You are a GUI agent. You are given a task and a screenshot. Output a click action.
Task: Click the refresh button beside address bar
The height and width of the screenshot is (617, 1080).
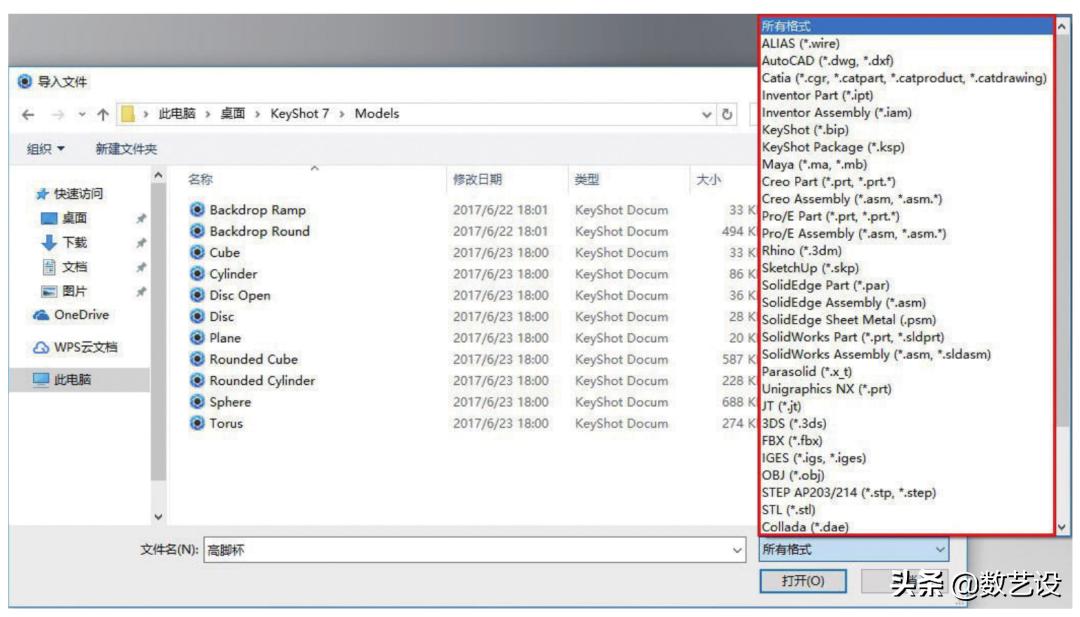(729, 114)
